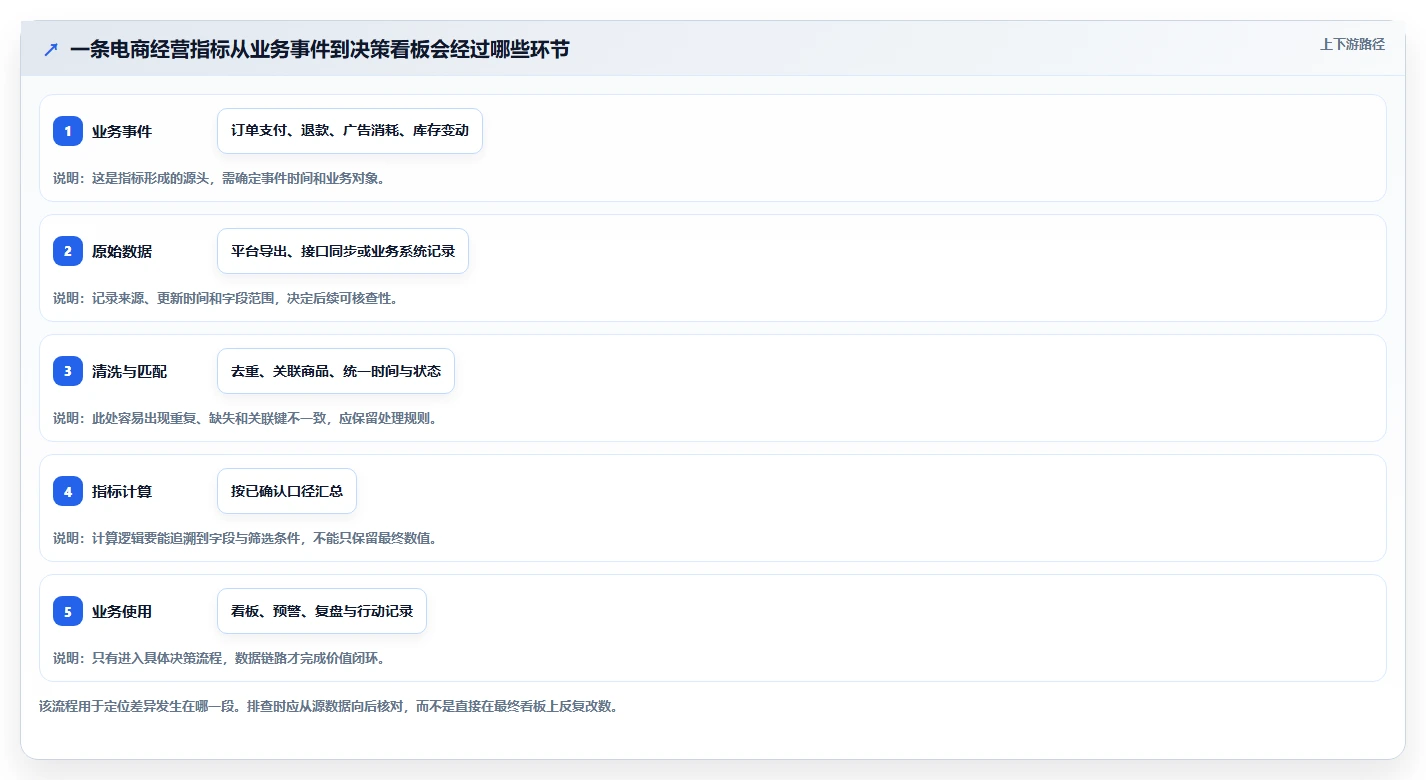Image resolution: width=1426 pixels, height=780 pixels.
Task: Click the 平台导出、接口同步或业务系统记录 chip
Action: click(x=343, y=251)
